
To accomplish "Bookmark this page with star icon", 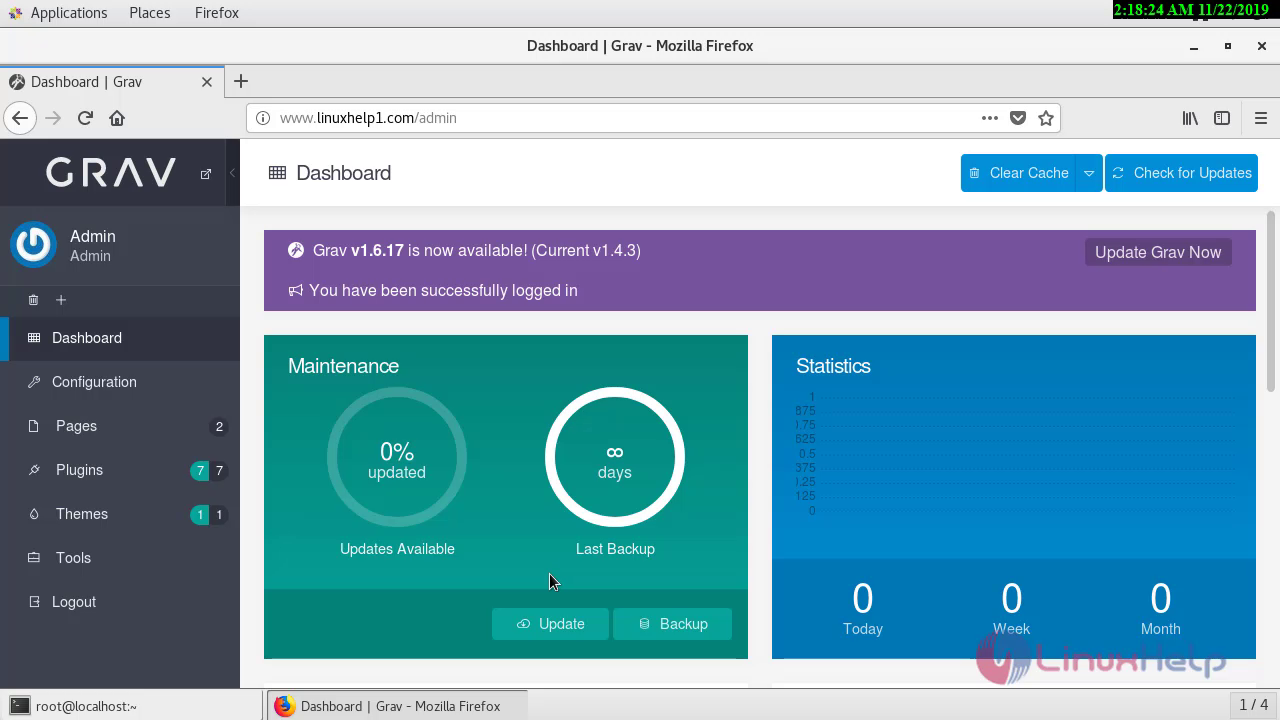I will [1046, 118].
